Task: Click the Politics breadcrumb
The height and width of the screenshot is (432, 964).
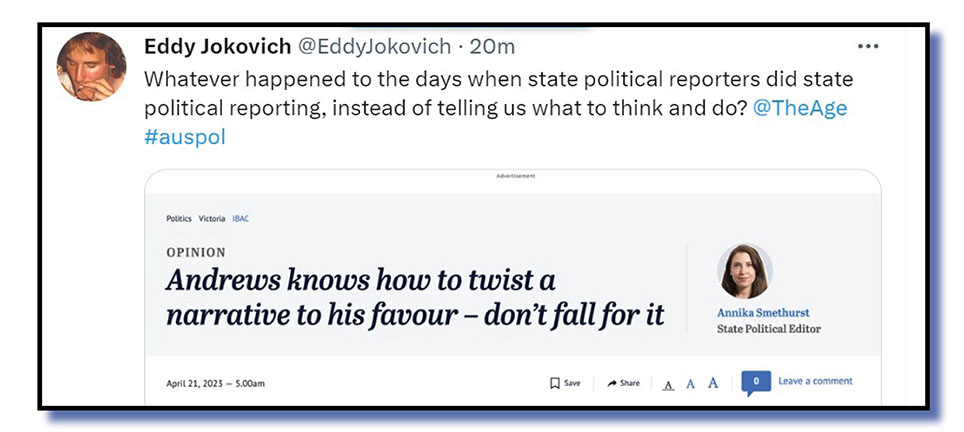Action: [180, 218]
